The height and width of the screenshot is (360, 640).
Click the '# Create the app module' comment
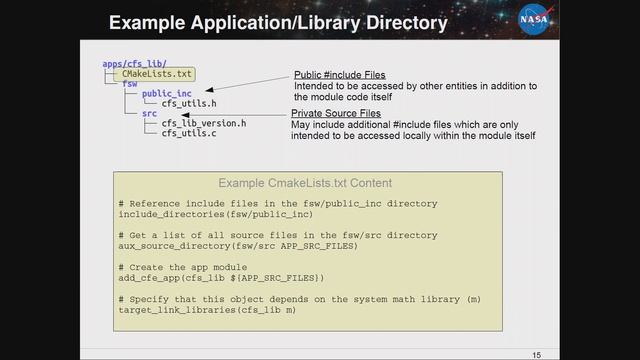[x=183, y=267]
